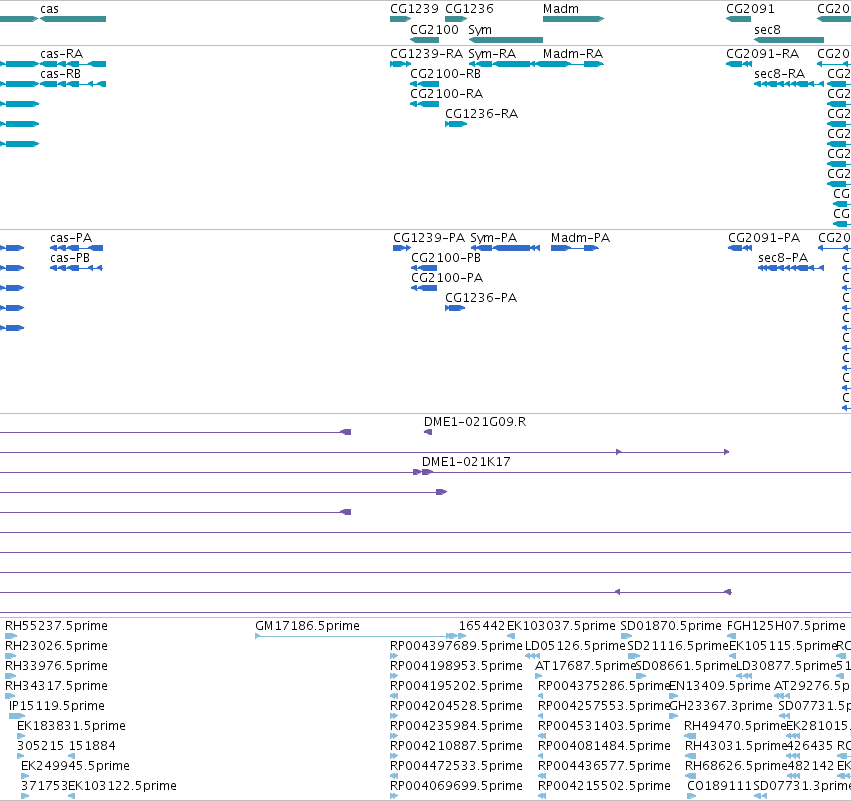
Task: Select the CG1239 gene label
Action: tap(414, 9)
